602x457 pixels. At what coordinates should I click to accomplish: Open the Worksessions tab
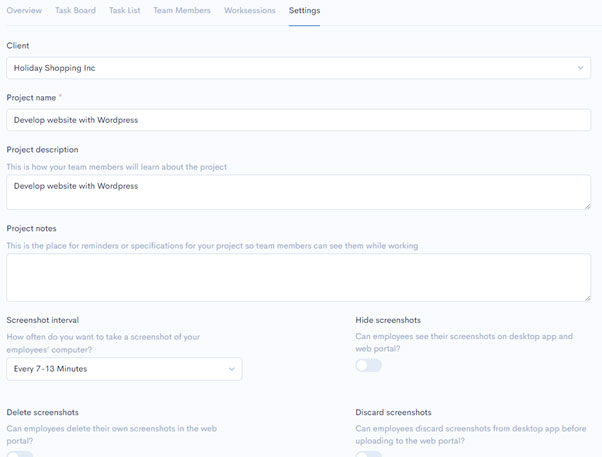tap(250, 11)
